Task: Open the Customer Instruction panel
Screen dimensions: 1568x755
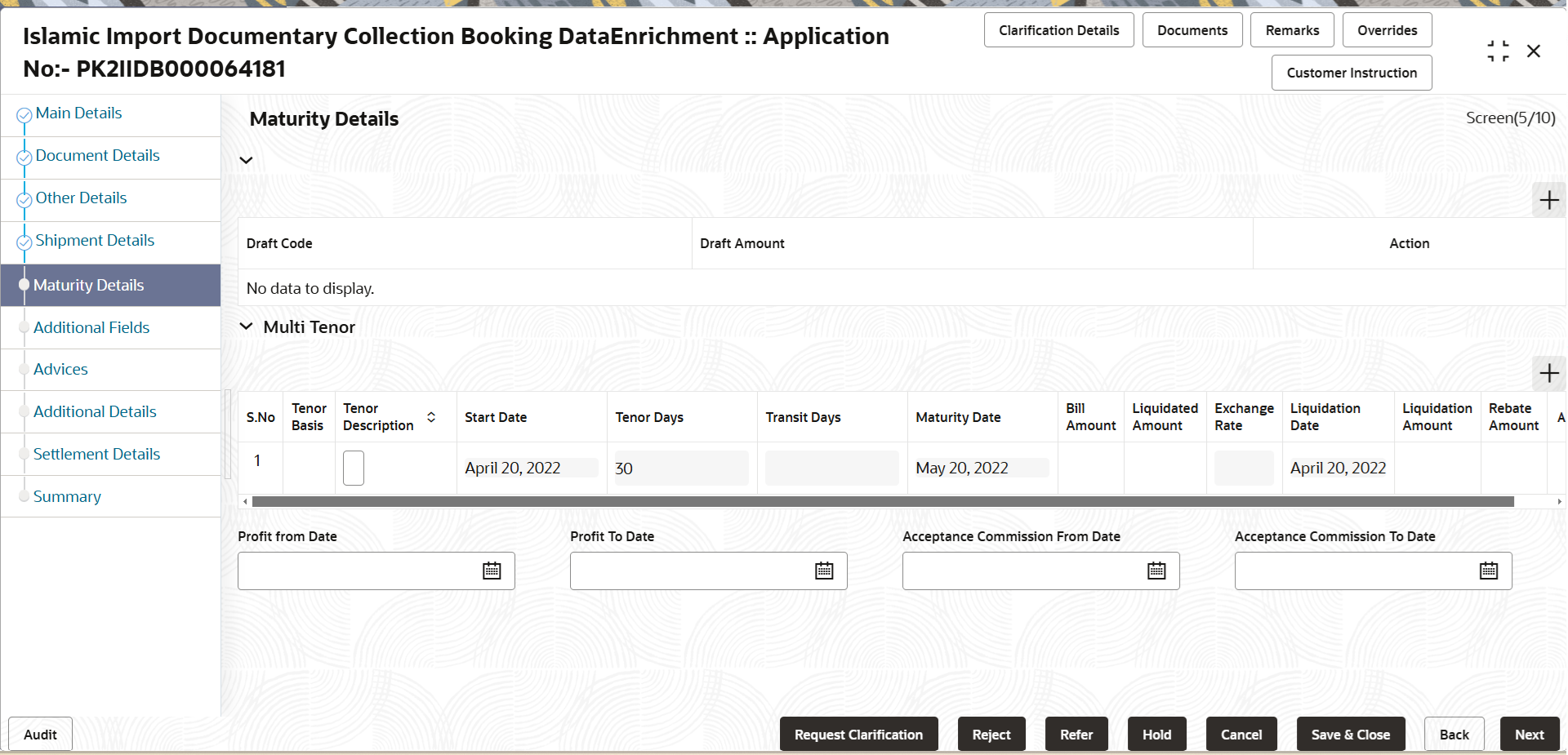Action: [1352, 73]
